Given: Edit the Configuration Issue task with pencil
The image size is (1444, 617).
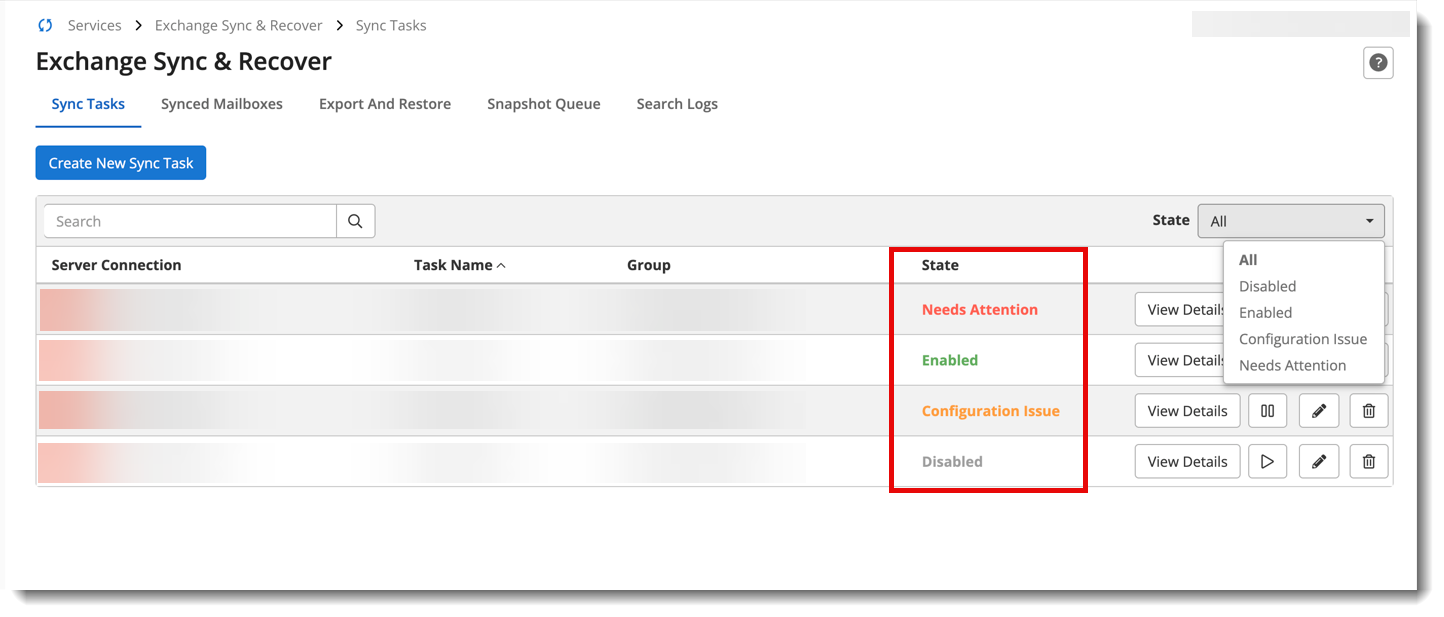Looking at the screenshot, I should pos(1318,411).
